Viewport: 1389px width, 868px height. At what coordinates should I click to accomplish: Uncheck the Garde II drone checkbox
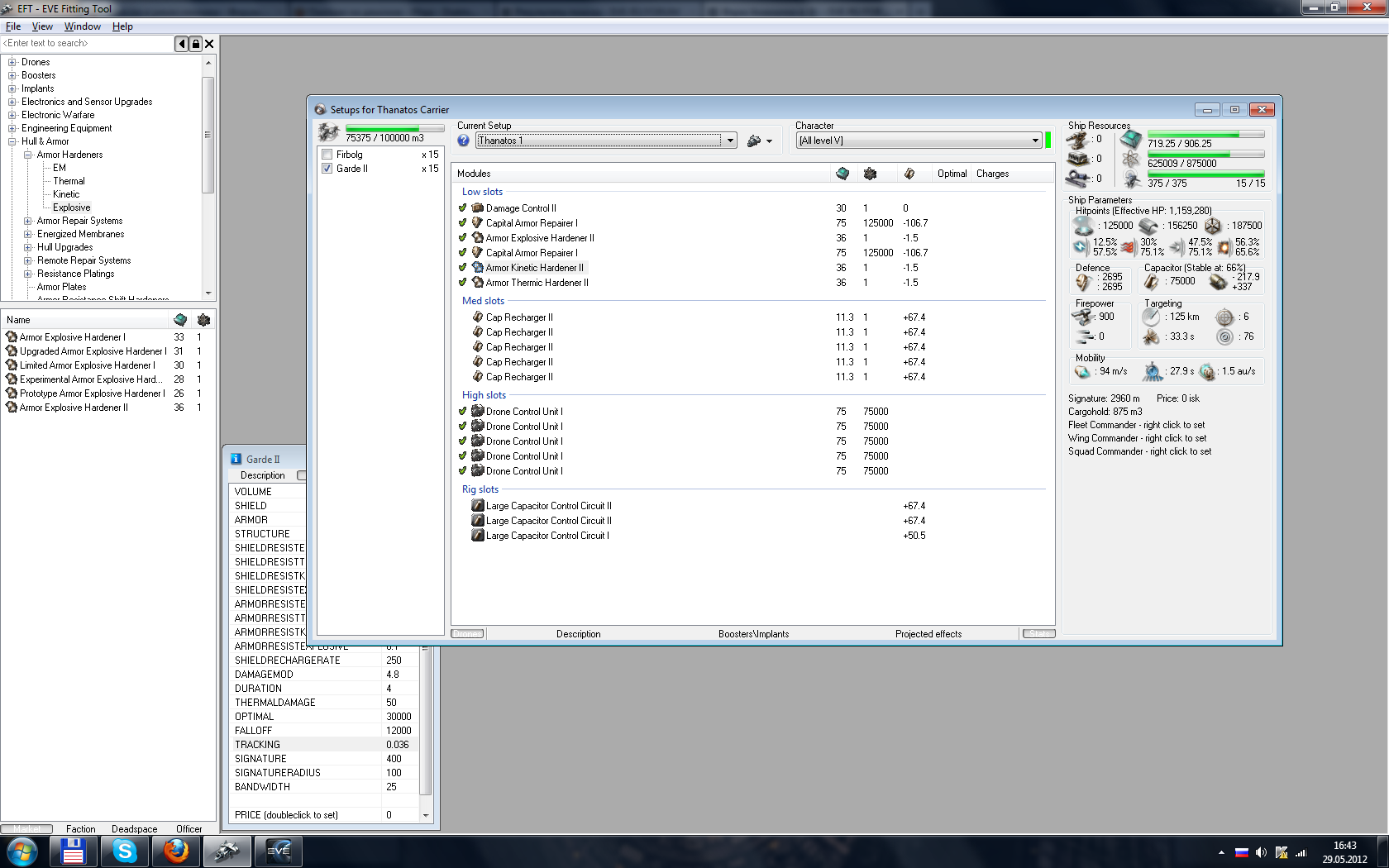[x=327, y=169]
